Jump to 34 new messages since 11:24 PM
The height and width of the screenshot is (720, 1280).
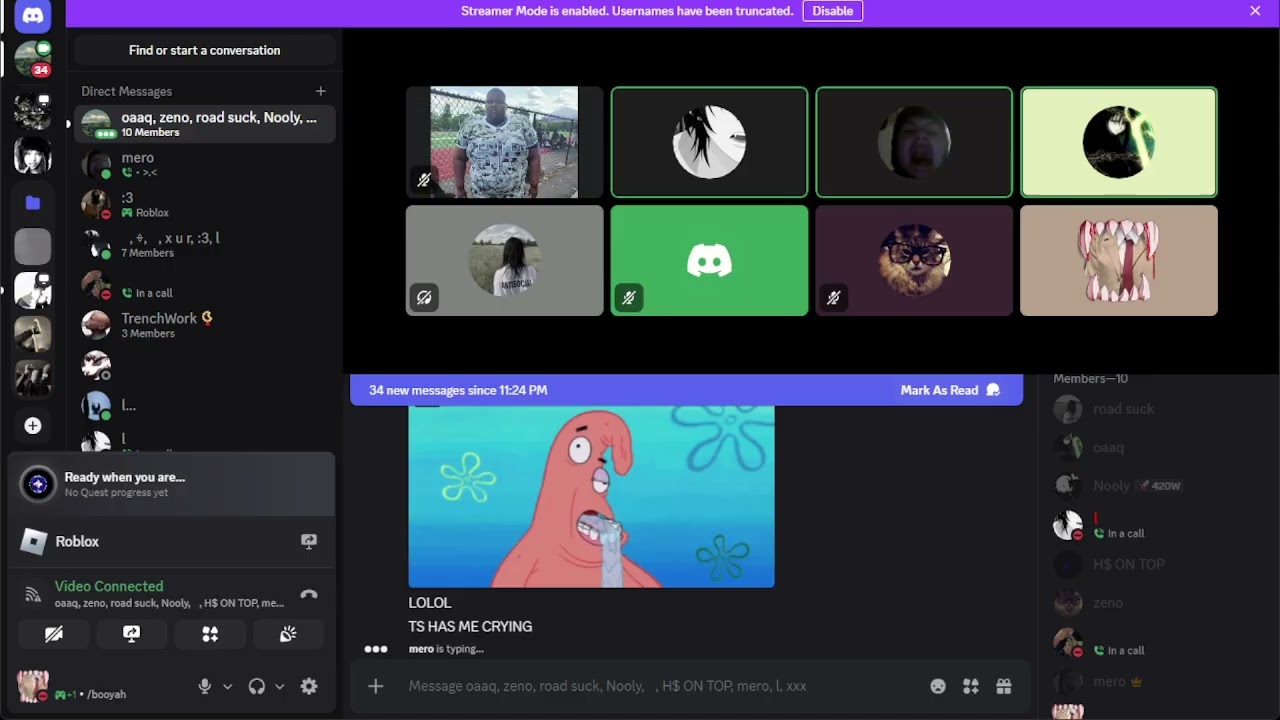tap(458, 390)
